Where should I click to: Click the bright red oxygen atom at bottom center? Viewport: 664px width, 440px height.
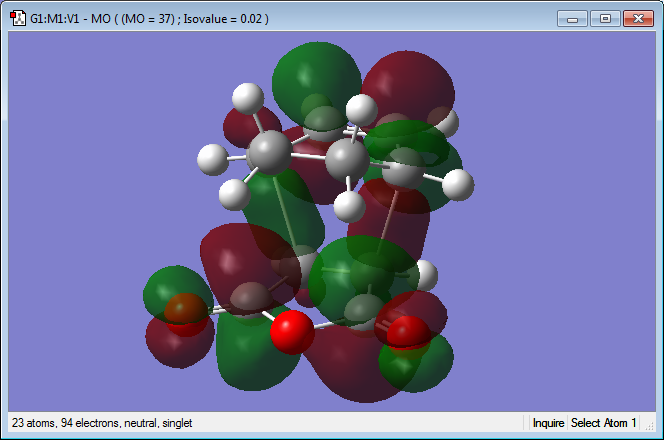point(292,332)
